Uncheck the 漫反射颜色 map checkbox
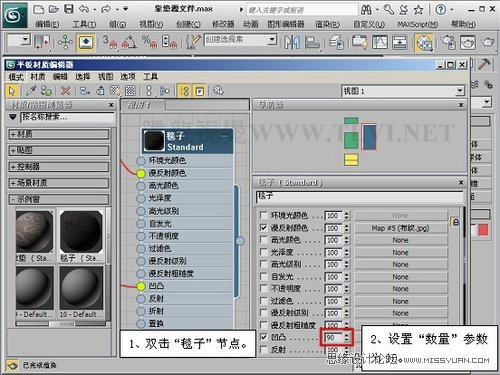 pyautogui.click(x=264, y=228)
